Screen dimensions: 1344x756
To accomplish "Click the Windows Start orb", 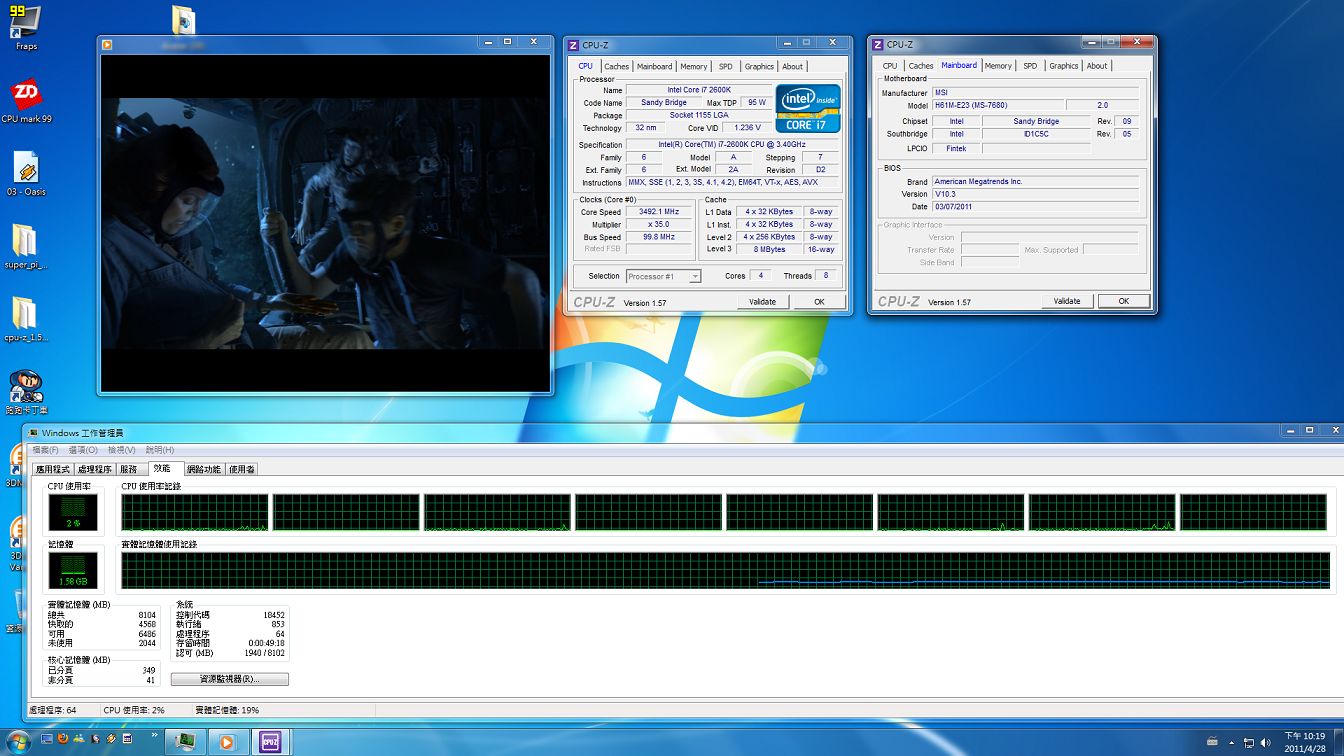I will pyautogui.click(x=18, y=741).
